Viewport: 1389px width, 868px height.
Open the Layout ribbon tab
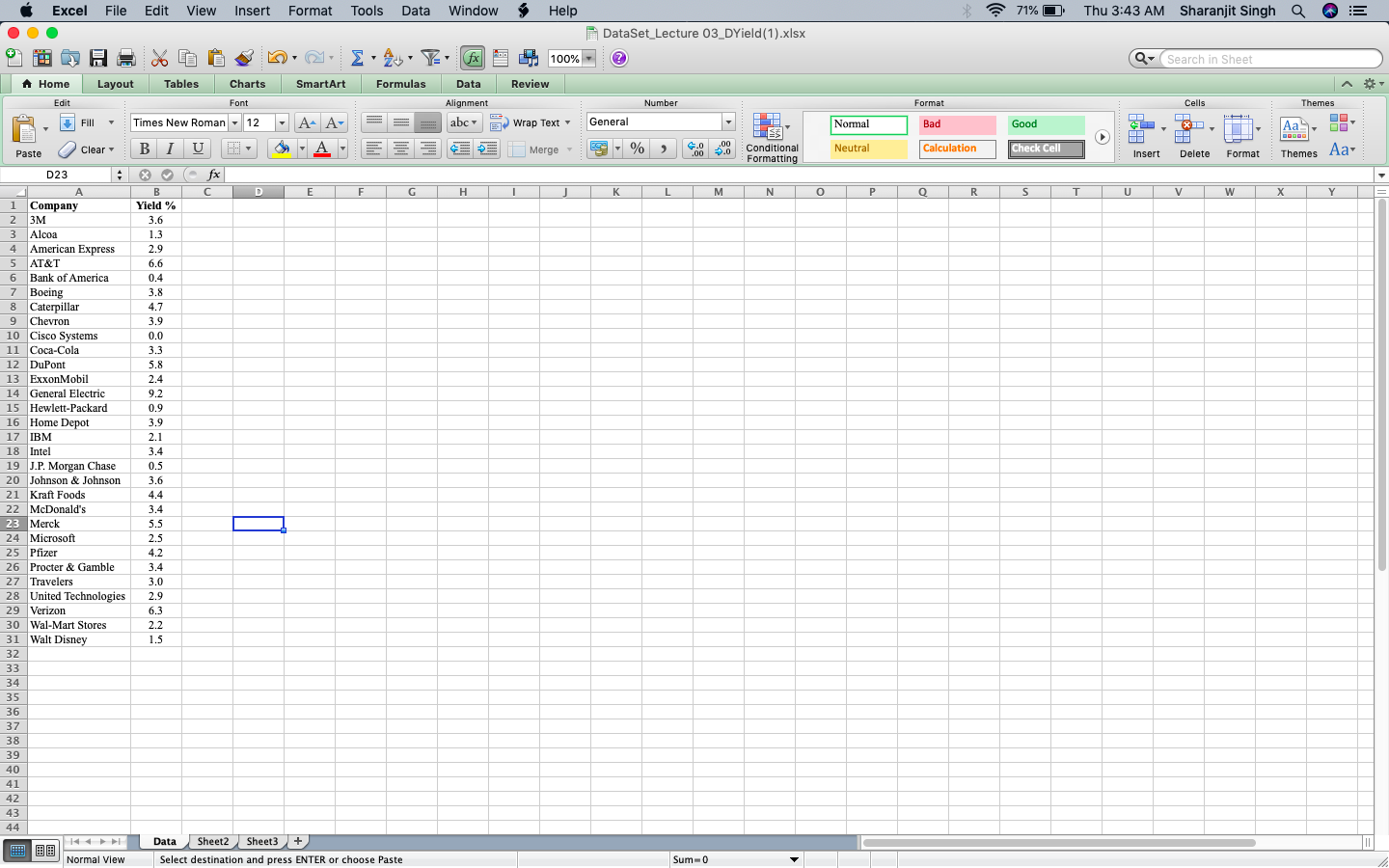pos(116,84)
